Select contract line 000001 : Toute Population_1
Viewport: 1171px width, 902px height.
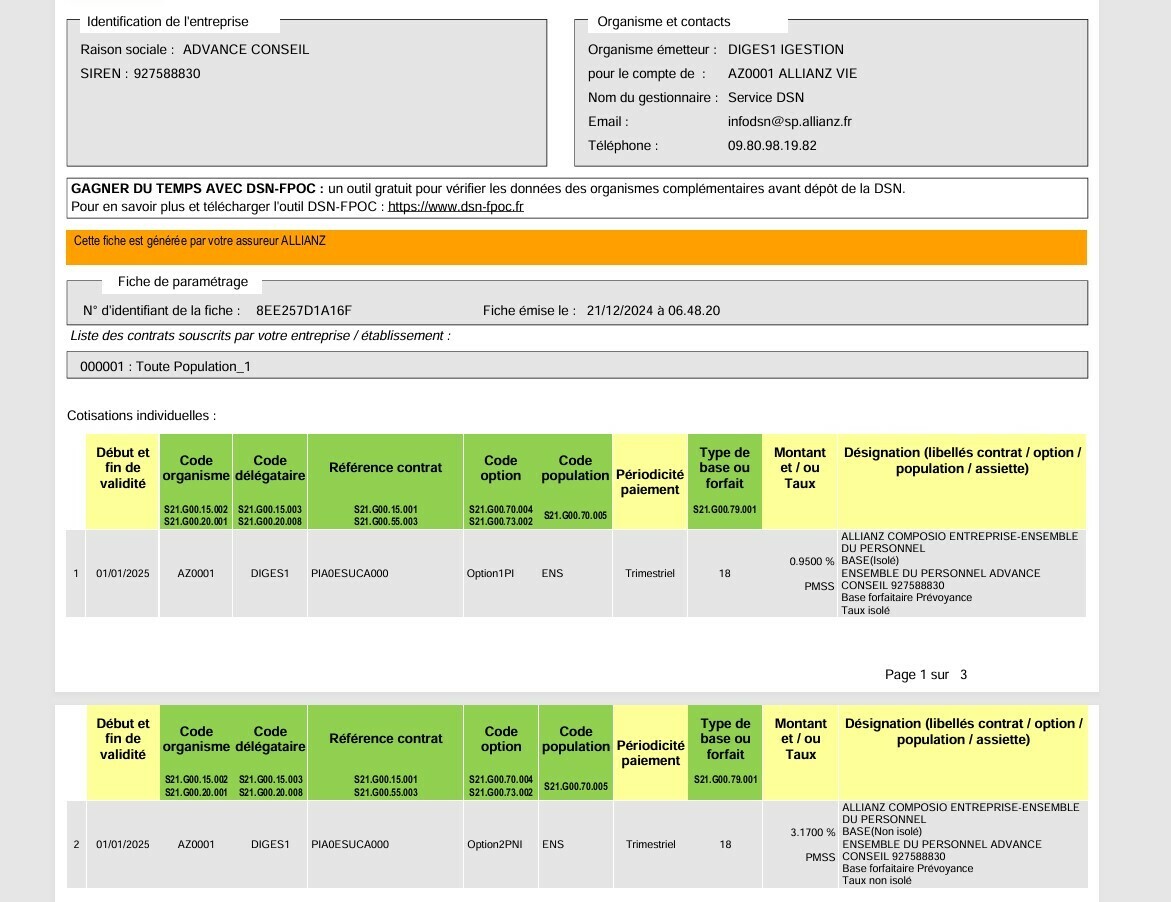(165, 367)
